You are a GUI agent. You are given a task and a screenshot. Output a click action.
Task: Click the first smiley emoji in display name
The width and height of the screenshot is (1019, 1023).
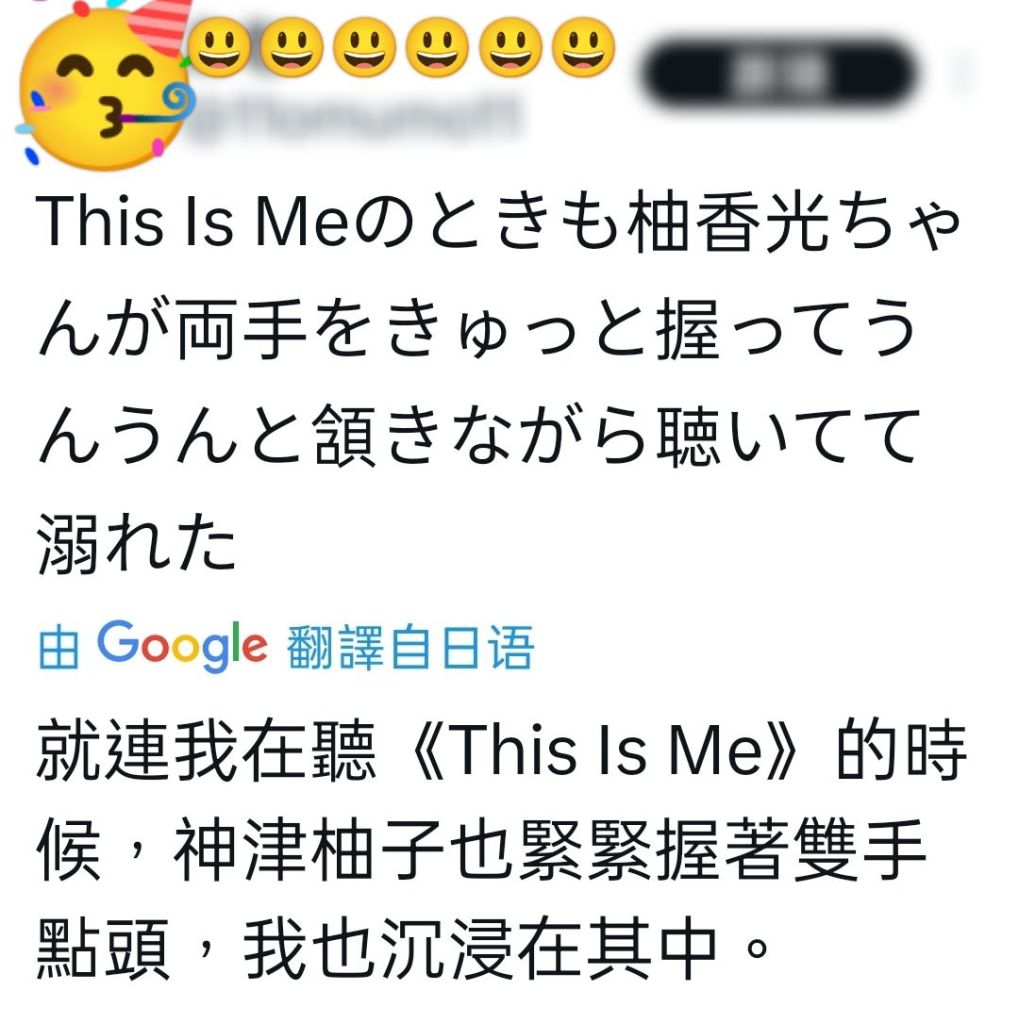click(219, 48)
